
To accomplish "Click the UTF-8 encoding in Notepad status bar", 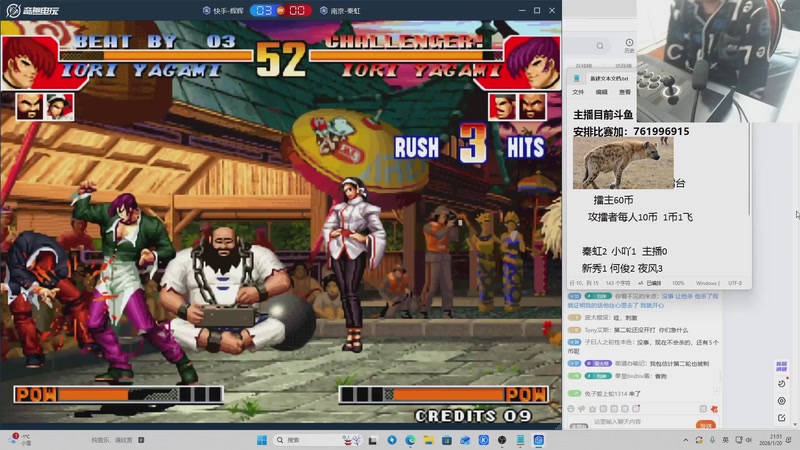I will (735, 283).
